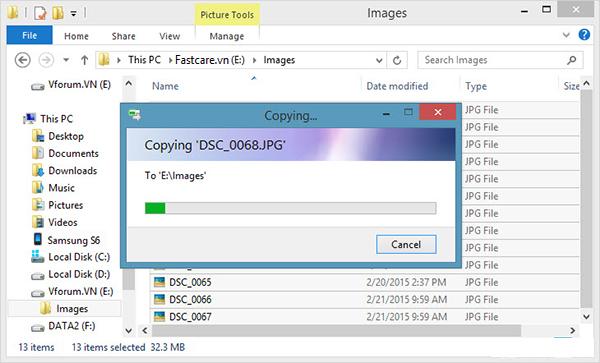Click the green copy progress bar
The width and height of the screenshot is (600, 363).
tap(290, 208)
